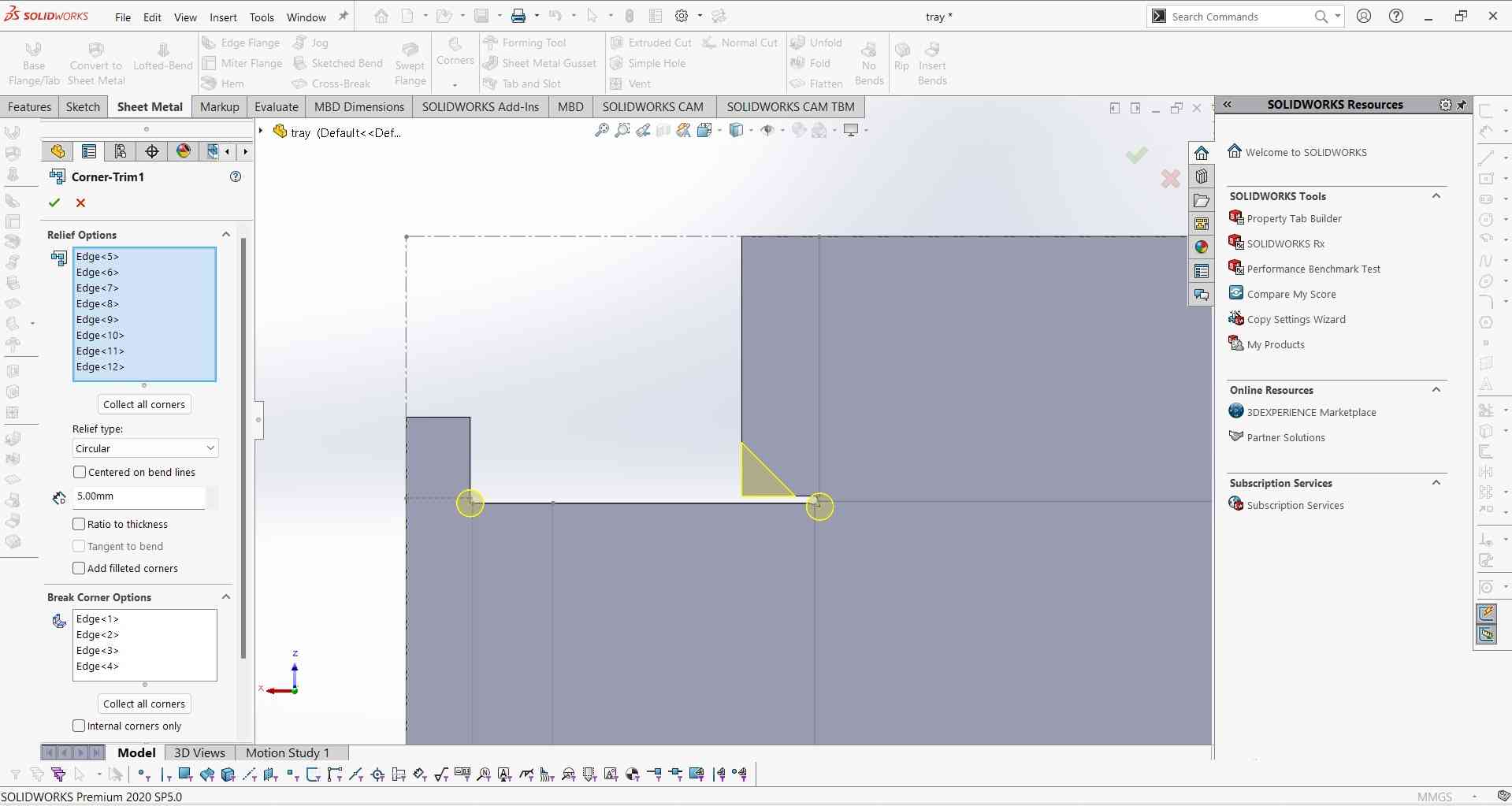This screenshot has width=1512, height=806.
Task: Click Collect all corners under Relief Options
Action: click(x=144, y=404)
